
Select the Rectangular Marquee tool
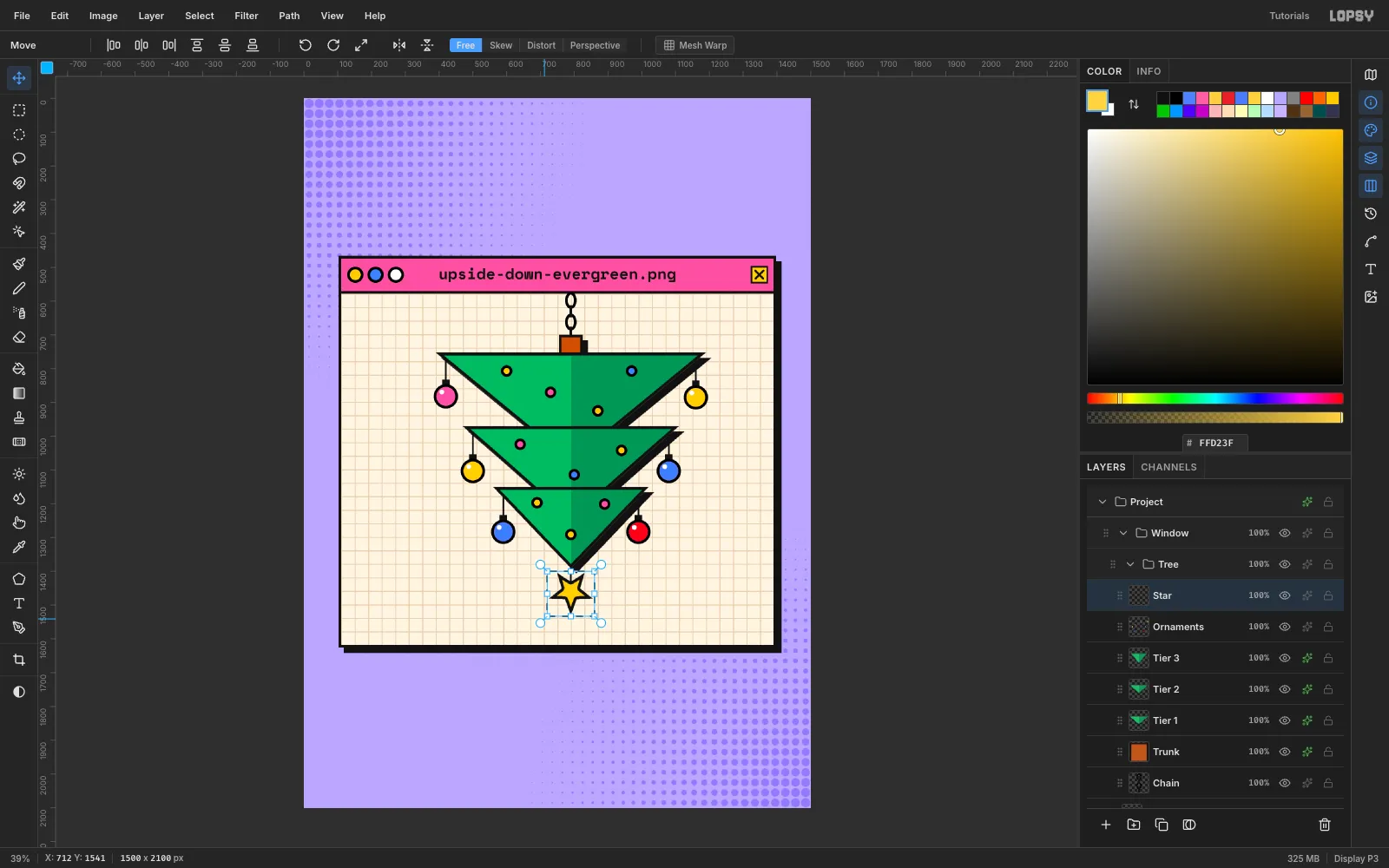coord(19,110)
